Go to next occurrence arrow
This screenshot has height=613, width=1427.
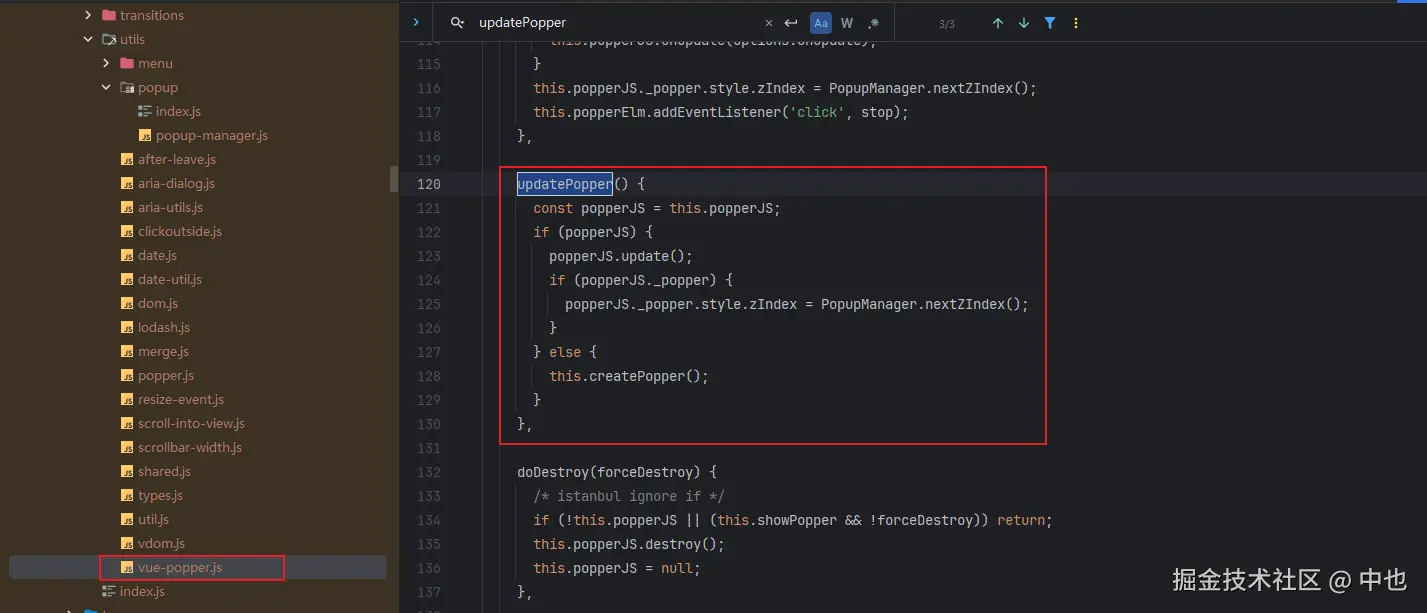point(1024,23)
